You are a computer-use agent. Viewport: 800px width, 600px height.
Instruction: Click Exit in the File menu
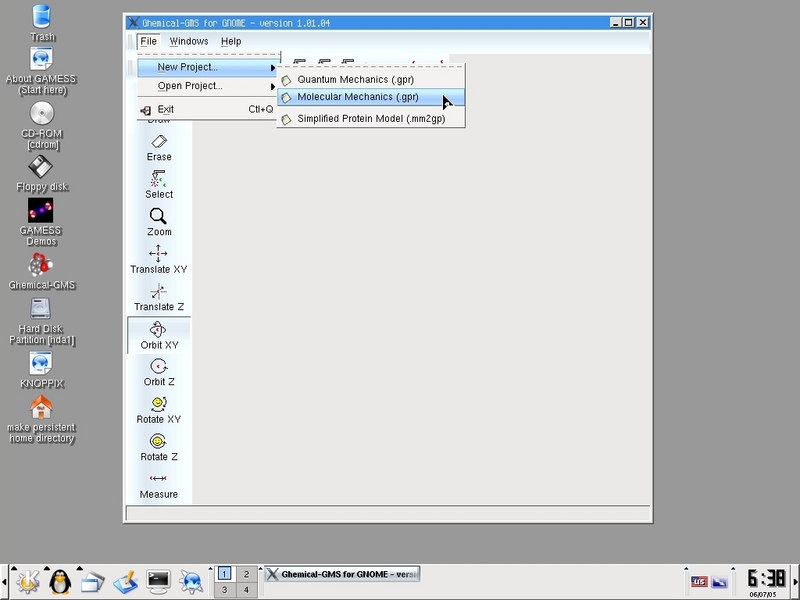pos(166,109)
